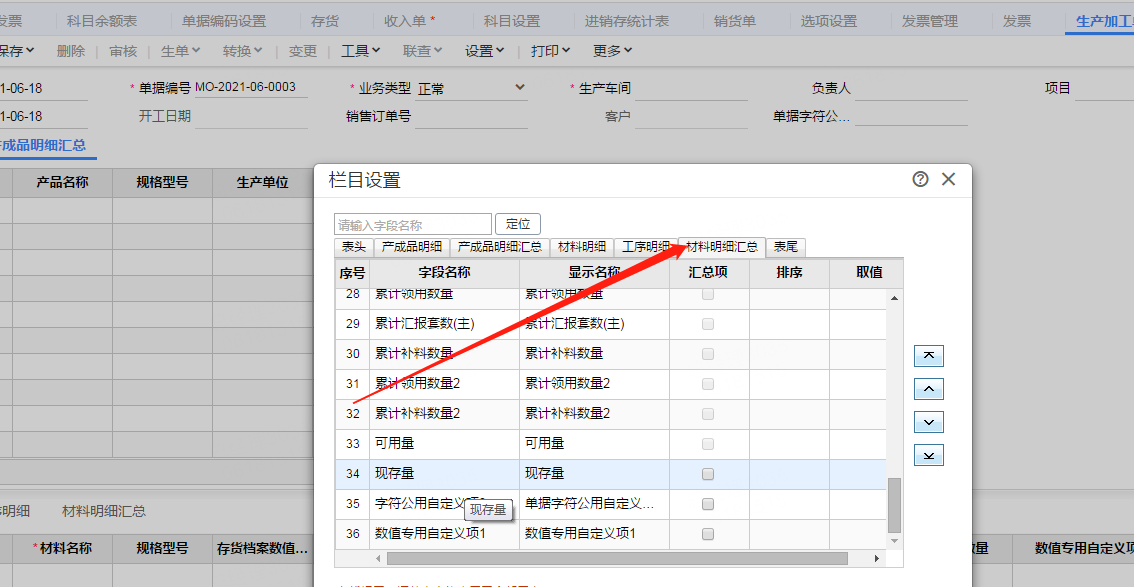Select display name 累计汇报套数(主) cell

pos(594,324)
